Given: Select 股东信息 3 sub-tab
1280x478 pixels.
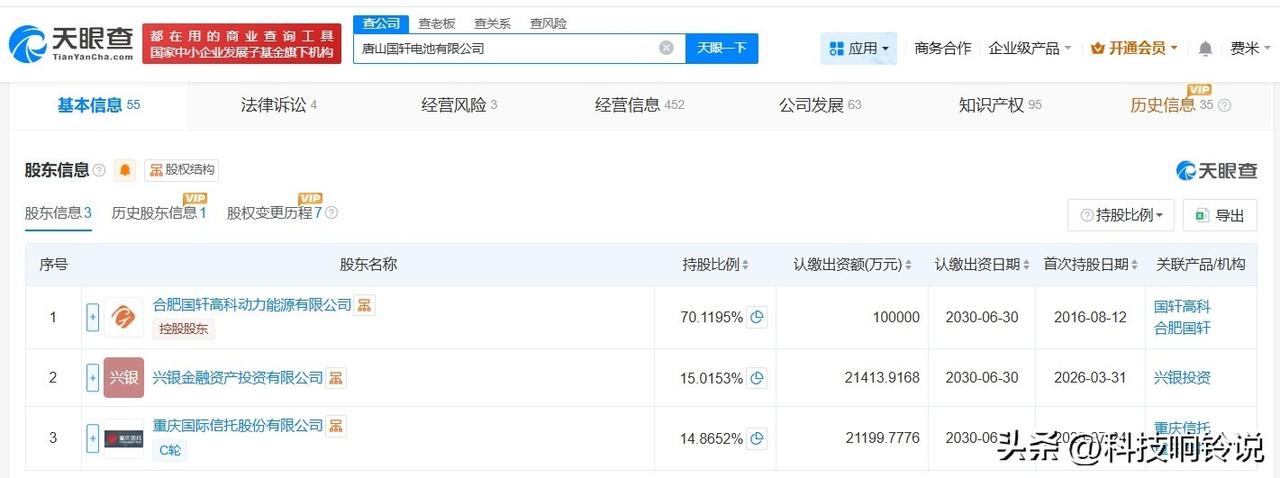Looking at the screenshot, I should 58,213.
